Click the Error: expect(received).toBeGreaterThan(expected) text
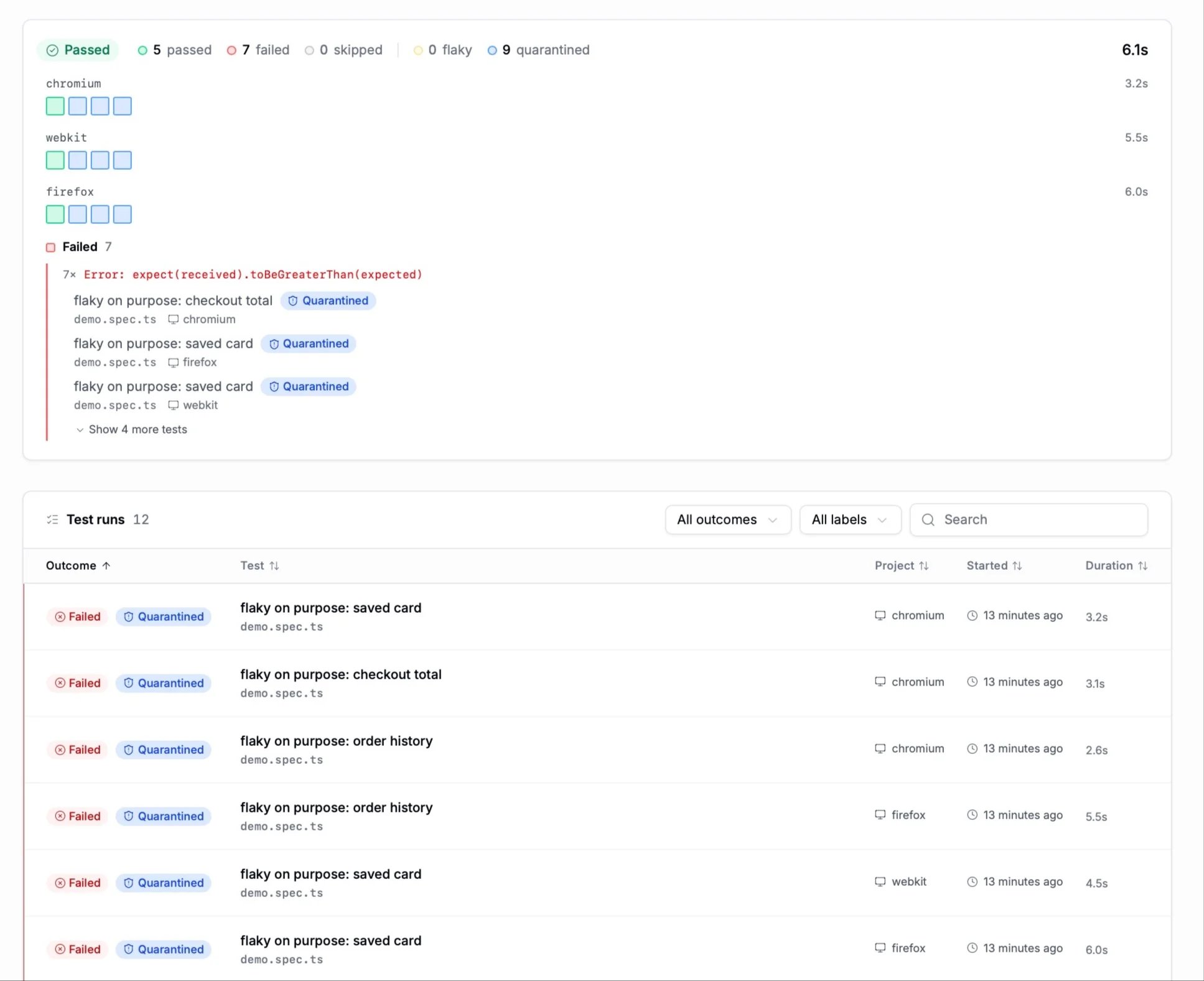Image resolution: width=1204 pixels, height=981 pixels. 253,274
